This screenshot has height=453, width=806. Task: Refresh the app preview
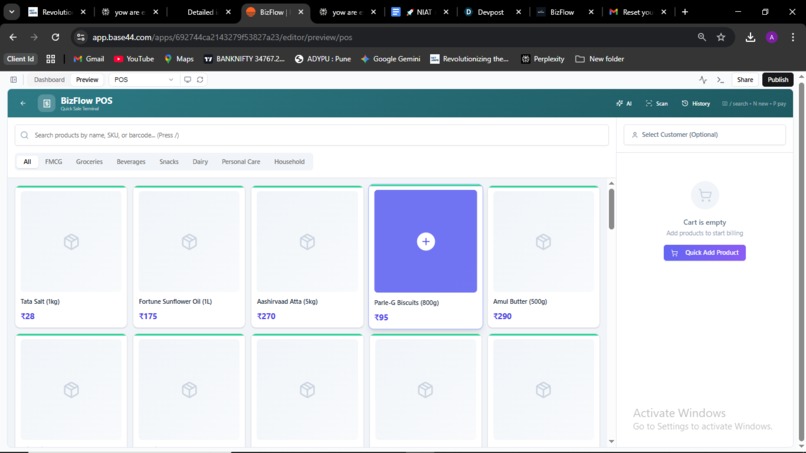200,80
